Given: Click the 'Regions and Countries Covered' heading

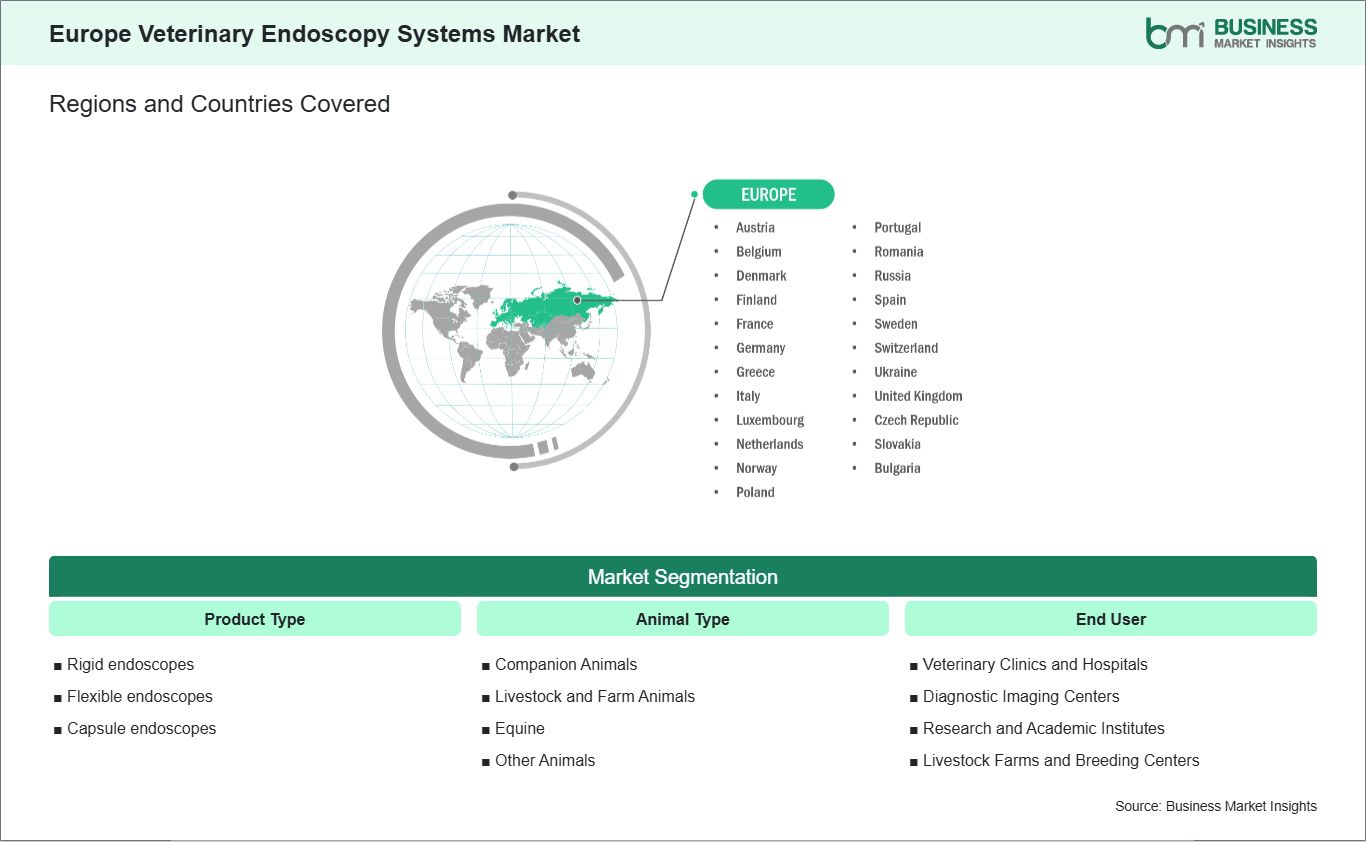Looking at the screenshot, I should [219, 104].
